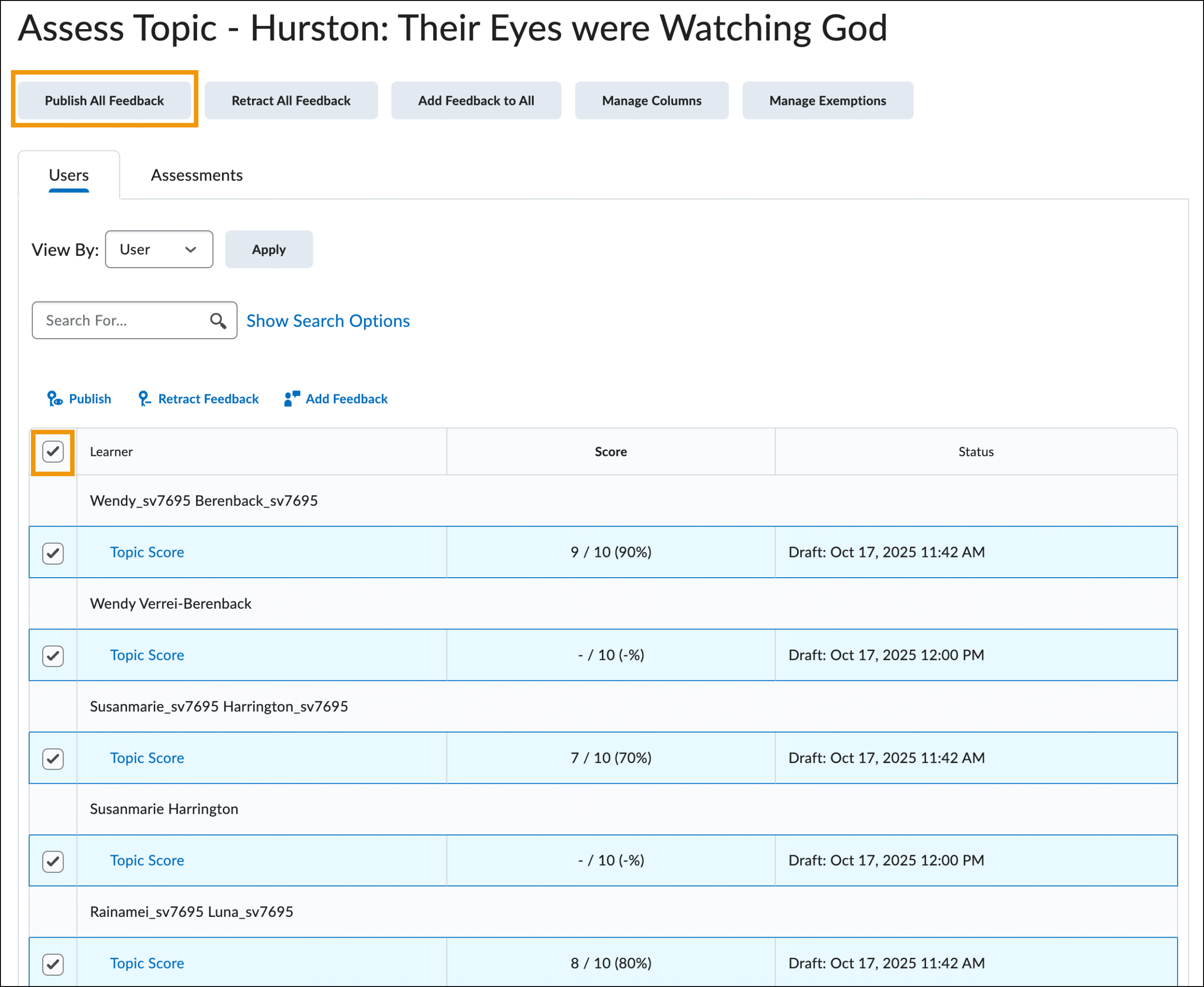Image resolution: width=1204 pixels, height=987 pixels.
Task: Open Manage Columns
Action: coord(651,101)
